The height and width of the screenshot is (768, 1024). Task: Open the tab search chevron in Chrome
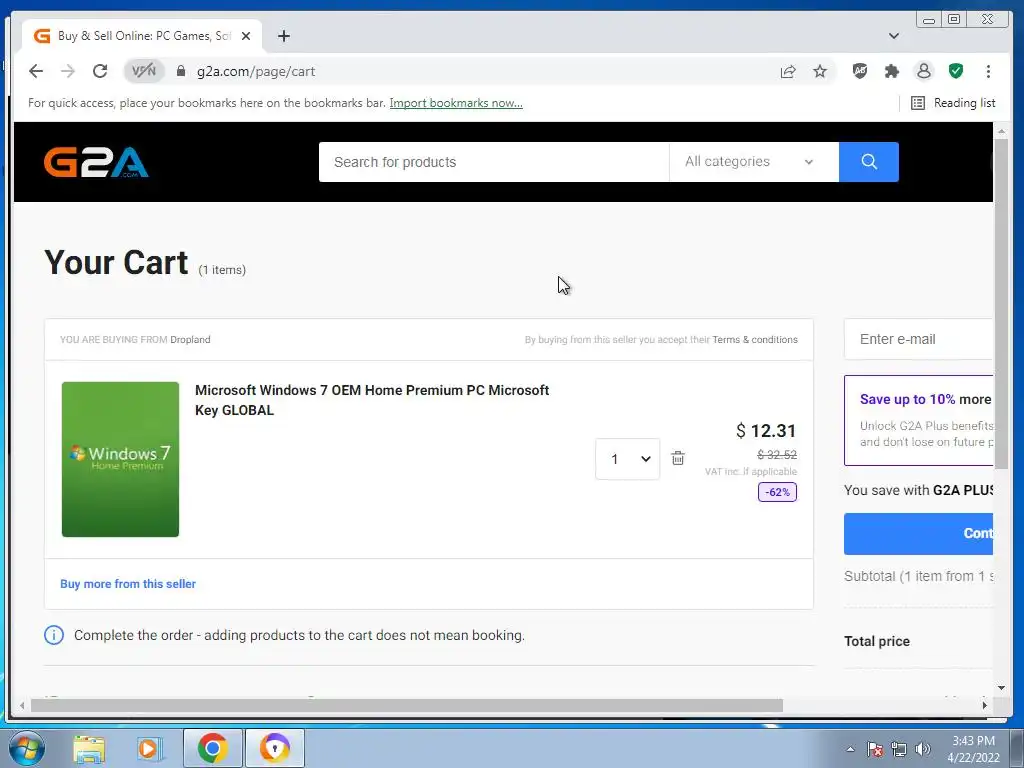[x=893, y=36]
